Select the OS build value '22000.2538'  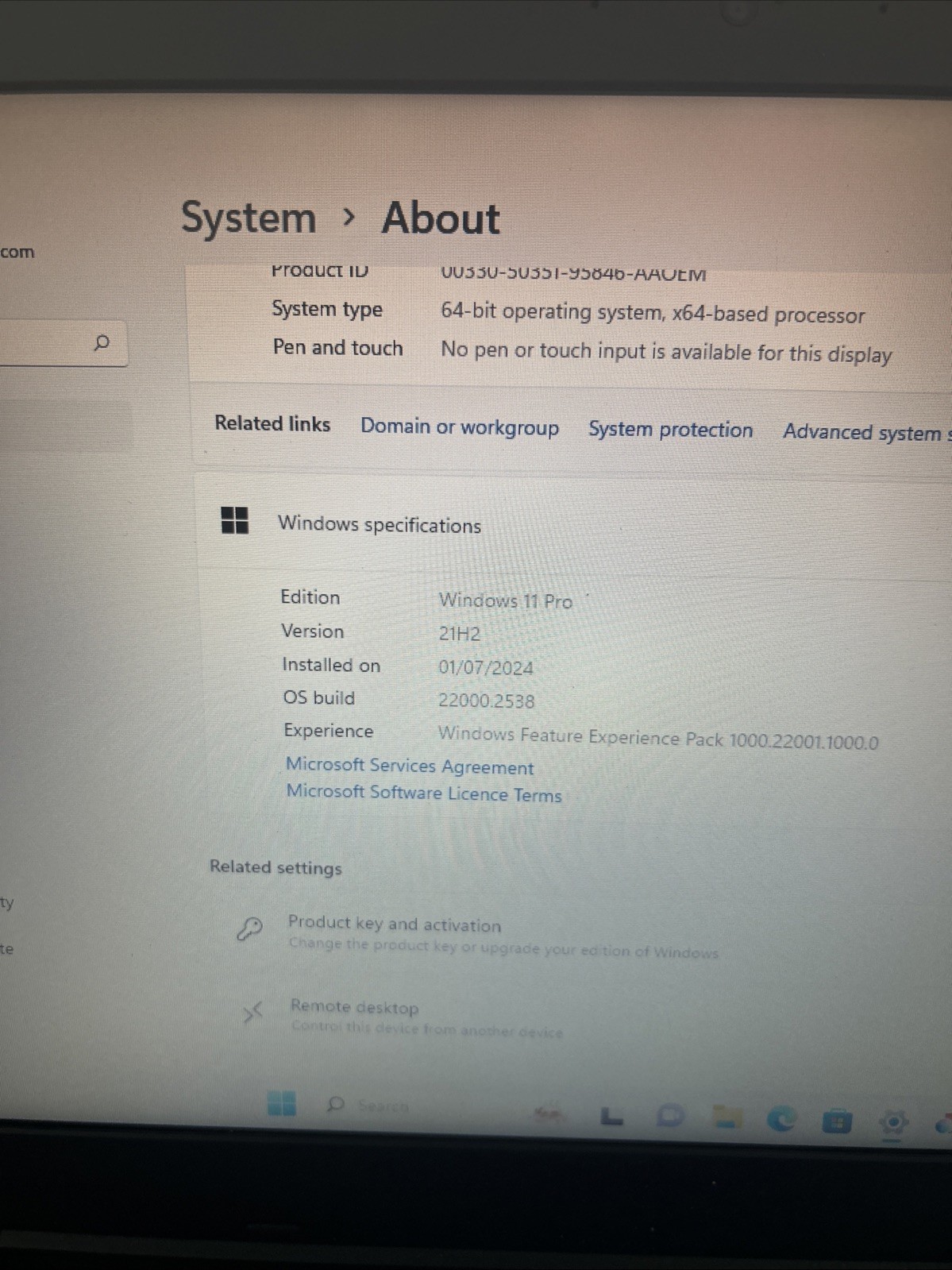point(487,701)
